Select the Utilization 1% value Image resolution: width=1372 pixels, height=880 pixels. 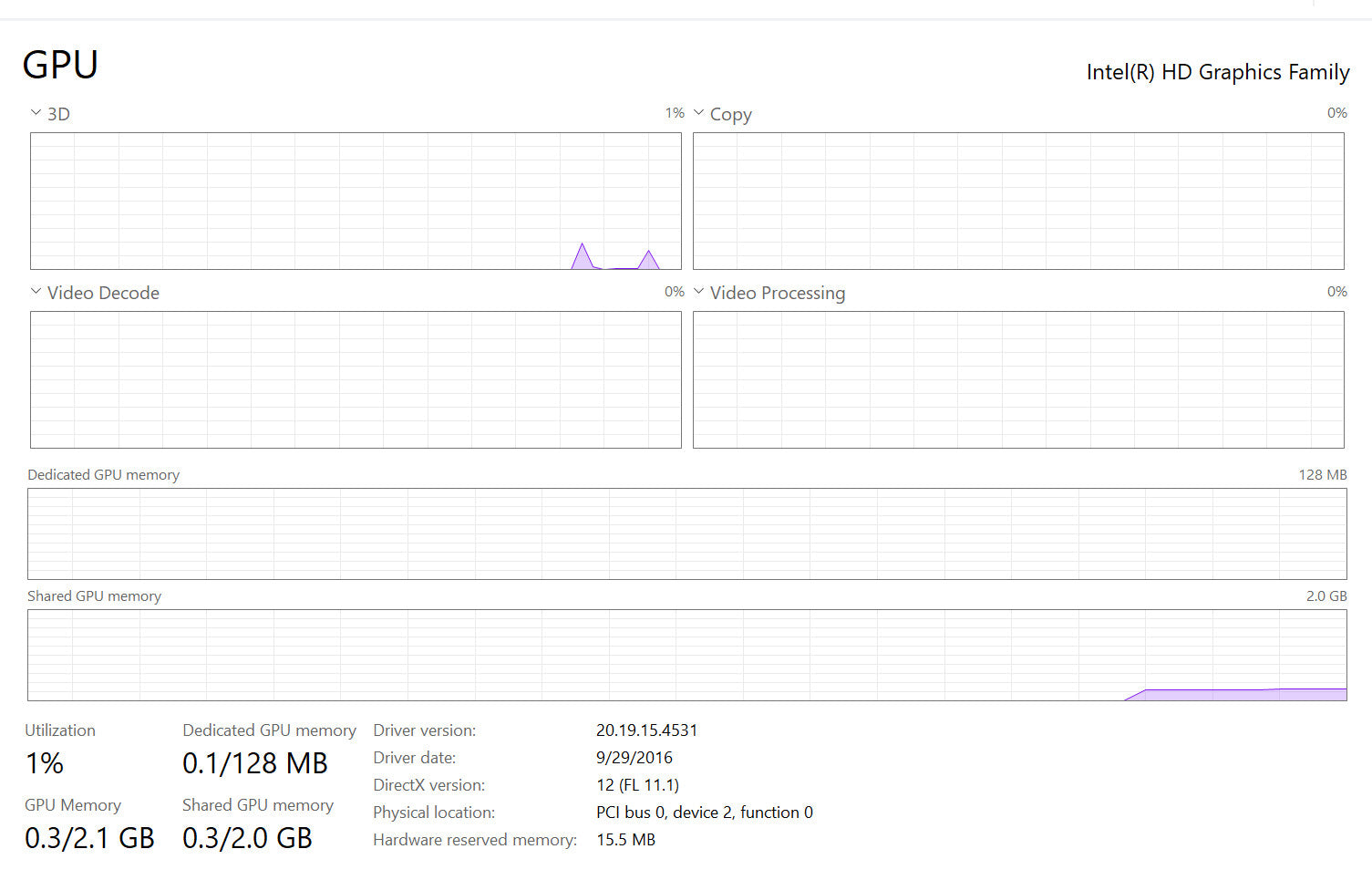tap(44, 763)
